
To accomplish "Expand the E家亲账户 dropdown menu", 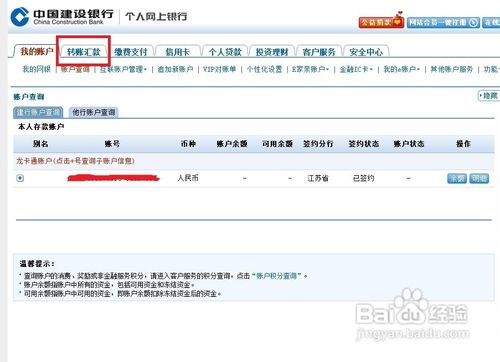I will tap(310, 69).
